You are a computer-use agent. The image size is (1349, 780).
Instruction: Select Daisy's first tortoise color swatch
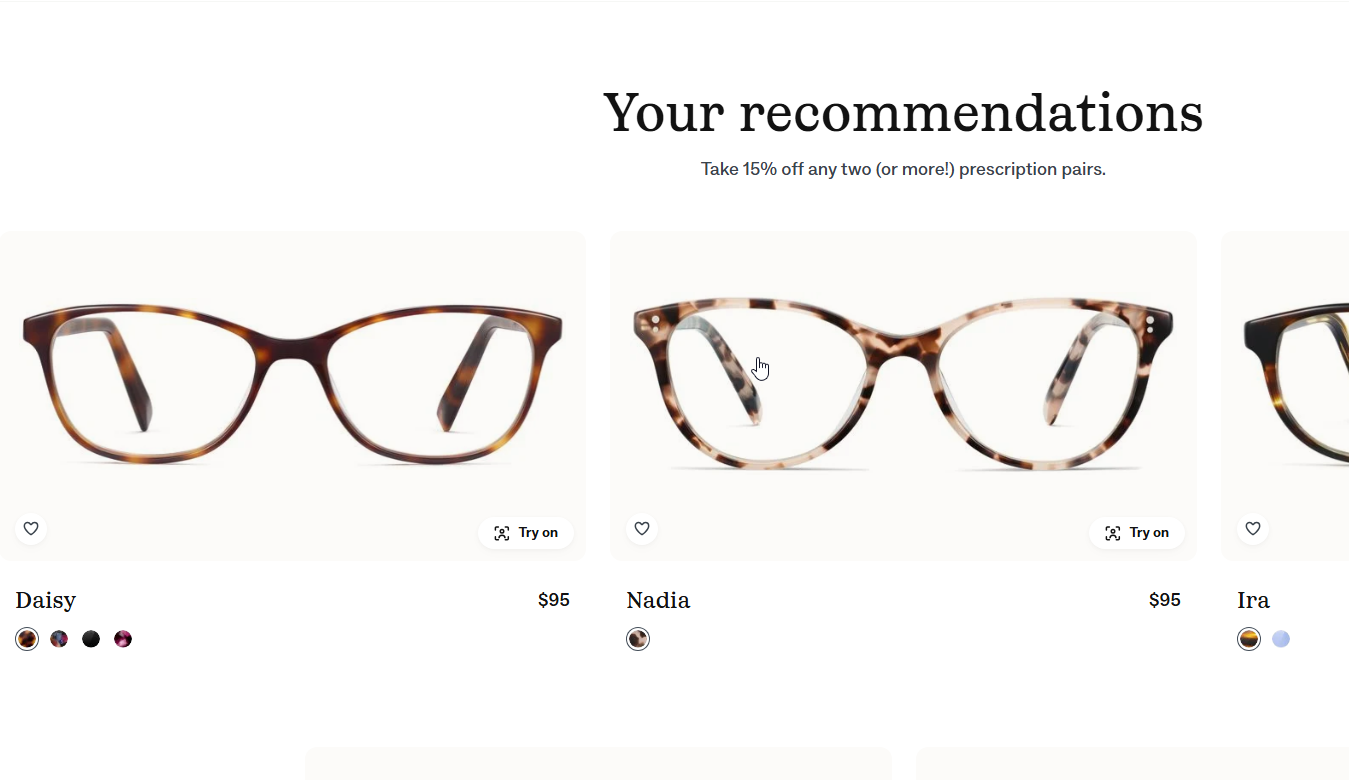(x=27, y=639)
